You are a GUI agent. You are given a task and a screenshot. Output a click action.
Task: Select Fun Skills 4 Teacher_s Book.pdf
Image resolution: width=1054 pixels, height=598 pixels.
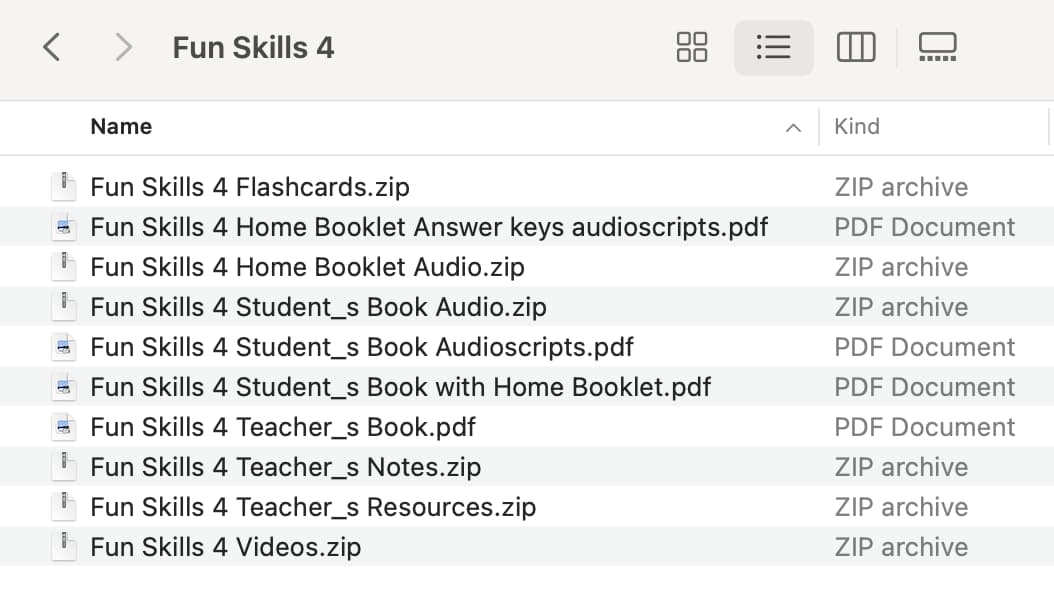pos(283,427)
